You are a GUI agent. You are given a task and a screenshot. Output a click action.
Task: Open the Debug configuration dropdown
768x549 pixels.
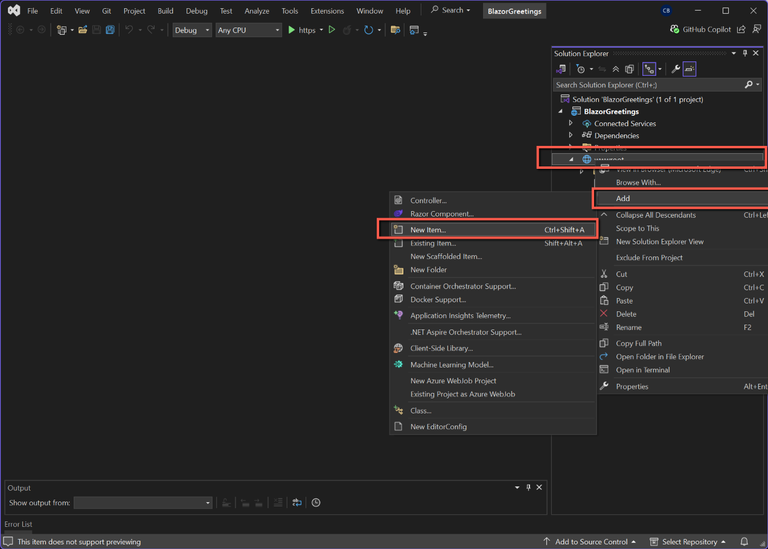coord(192,30)
